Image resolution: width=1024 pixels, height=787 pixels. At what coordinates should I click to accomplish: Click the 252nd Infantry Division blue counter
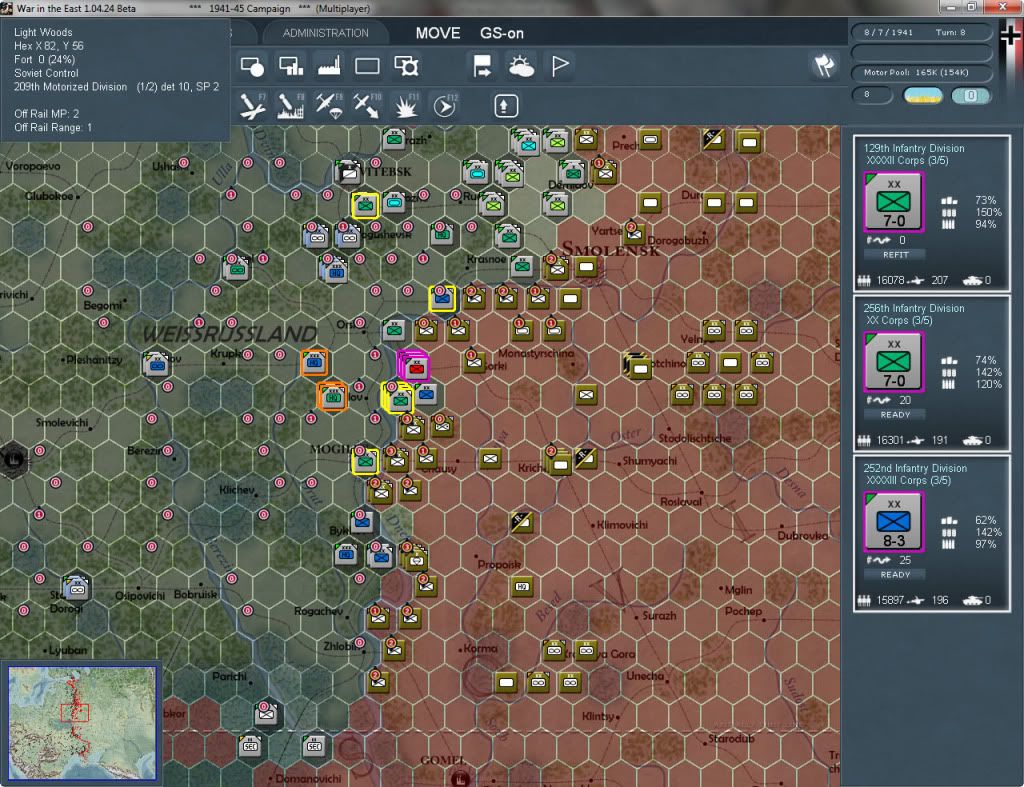[x=893, y=522]
